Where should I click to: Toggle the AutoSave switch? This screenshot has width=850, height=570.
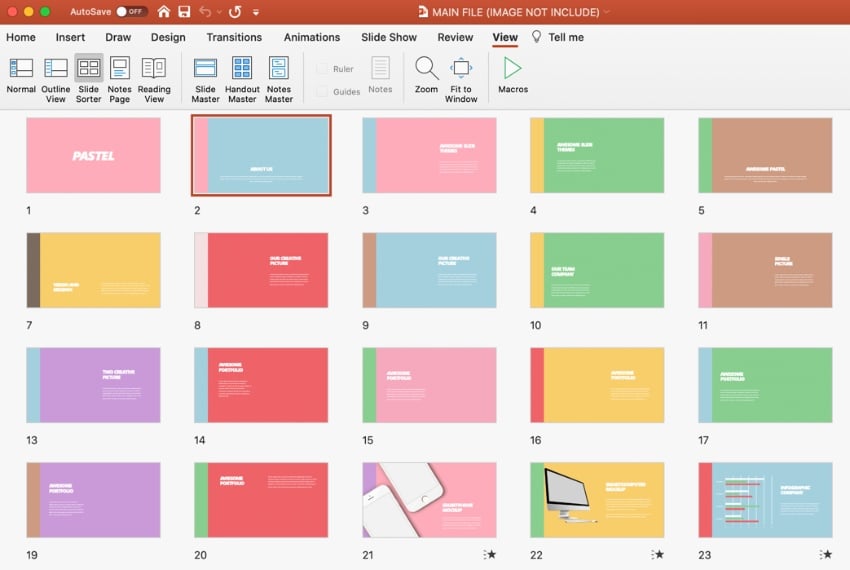130,12
